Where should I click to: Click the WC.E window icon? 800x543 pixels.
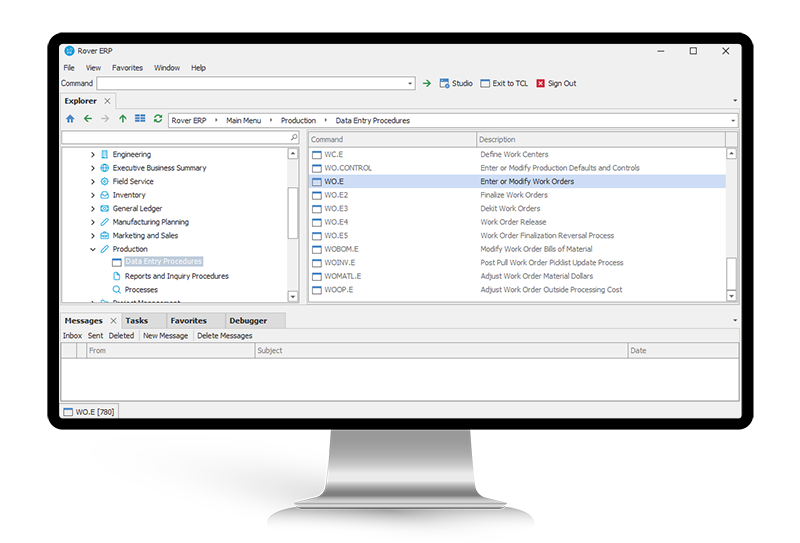pyautogui.click(x=317, y=155)
